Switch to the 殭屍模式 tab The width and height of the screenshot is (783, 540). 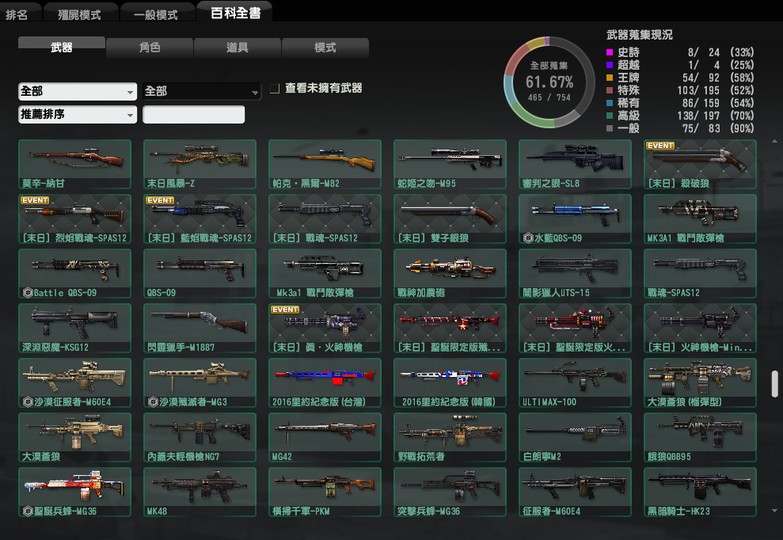(81, 14)
